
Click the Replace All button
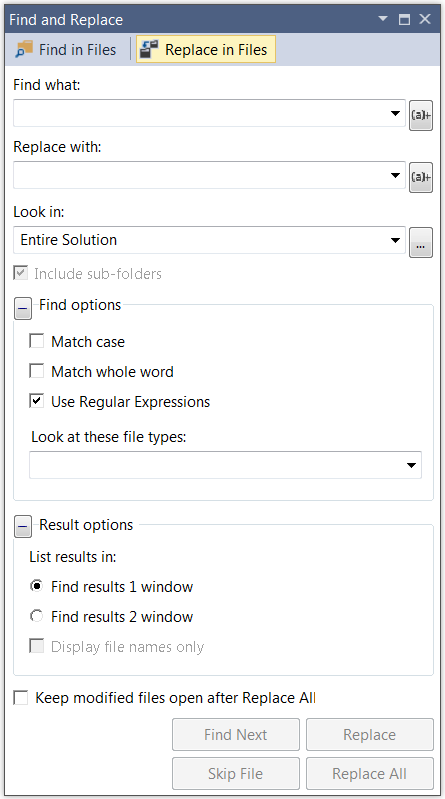click(x=370, y=774)
